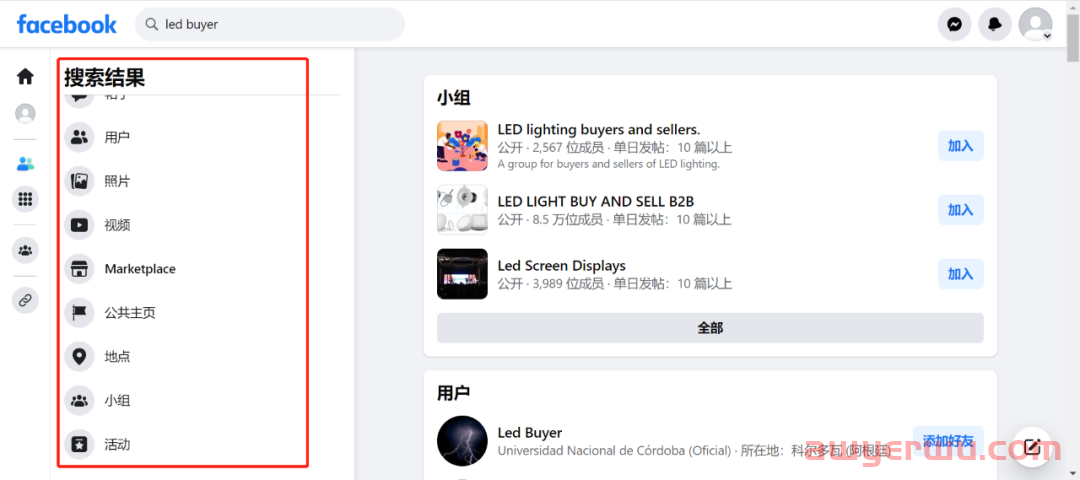This screenshot has height=480, width=1080.
Task: Click the search field with led buyer
Action: [x=269, y=25]
